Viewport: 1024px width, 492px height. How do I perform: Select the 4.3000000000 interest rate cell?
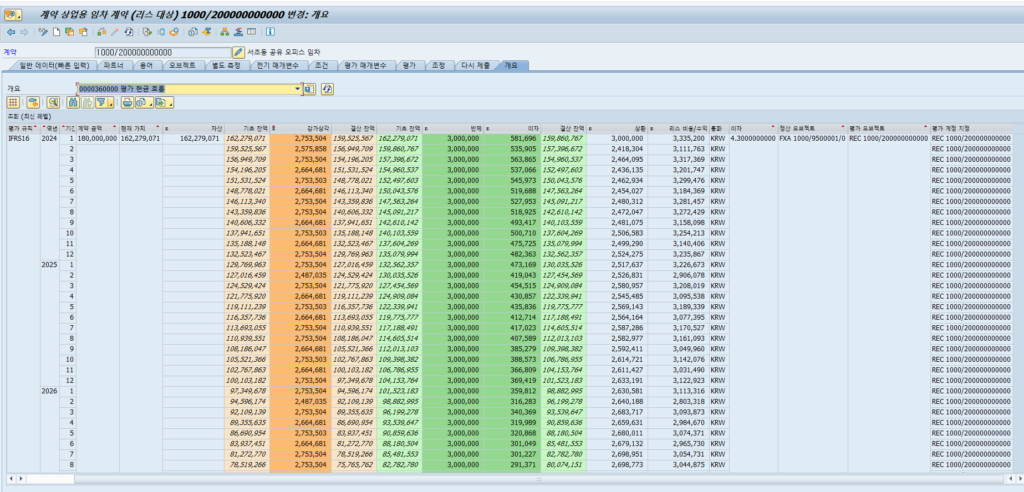752,139
